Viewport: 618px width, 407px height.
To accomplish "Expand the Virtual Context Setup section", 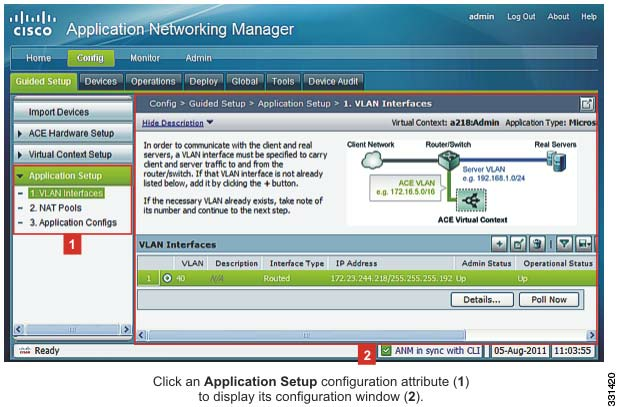I will point(70,155).
